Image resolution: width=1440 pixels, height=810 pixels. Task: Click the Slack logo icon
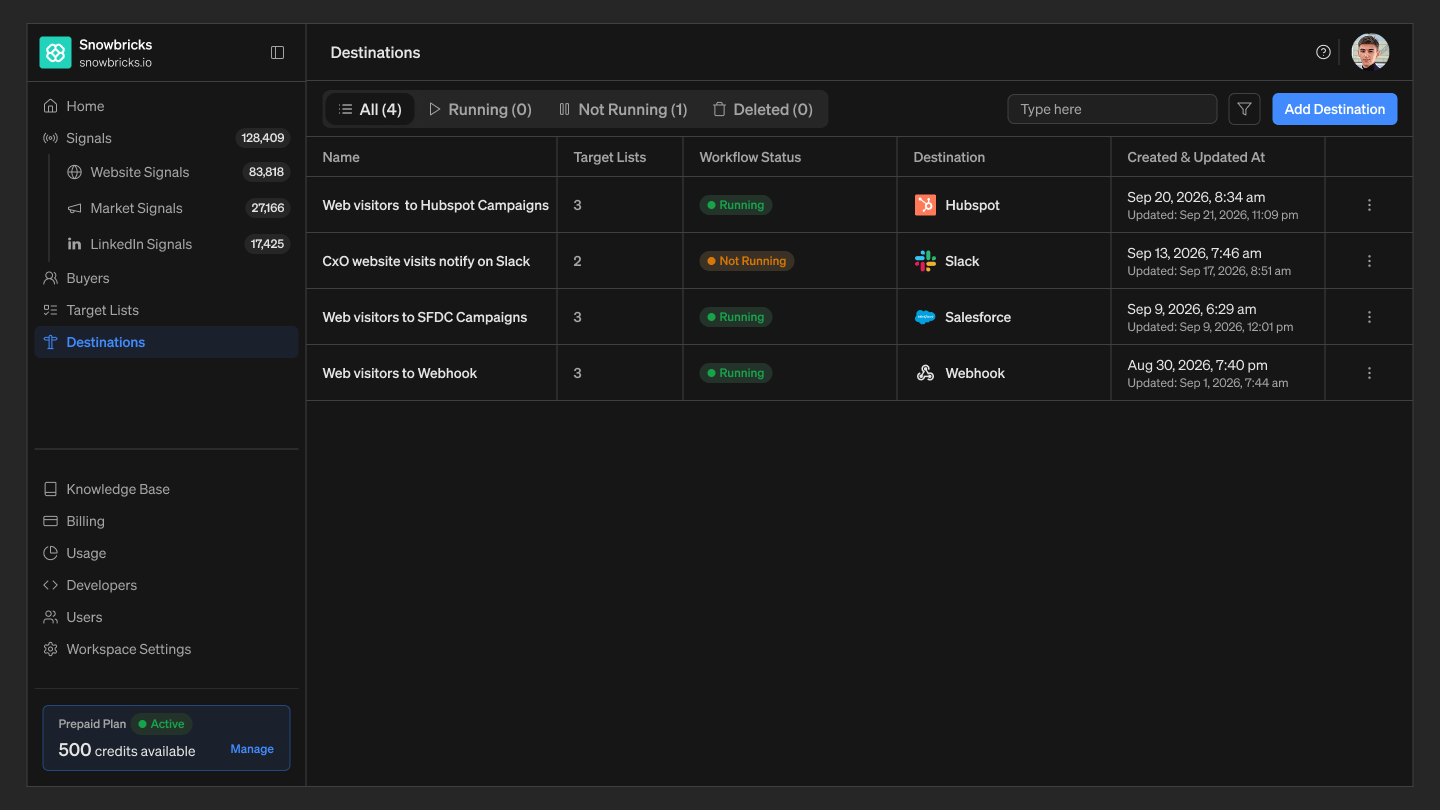point(925,261)
